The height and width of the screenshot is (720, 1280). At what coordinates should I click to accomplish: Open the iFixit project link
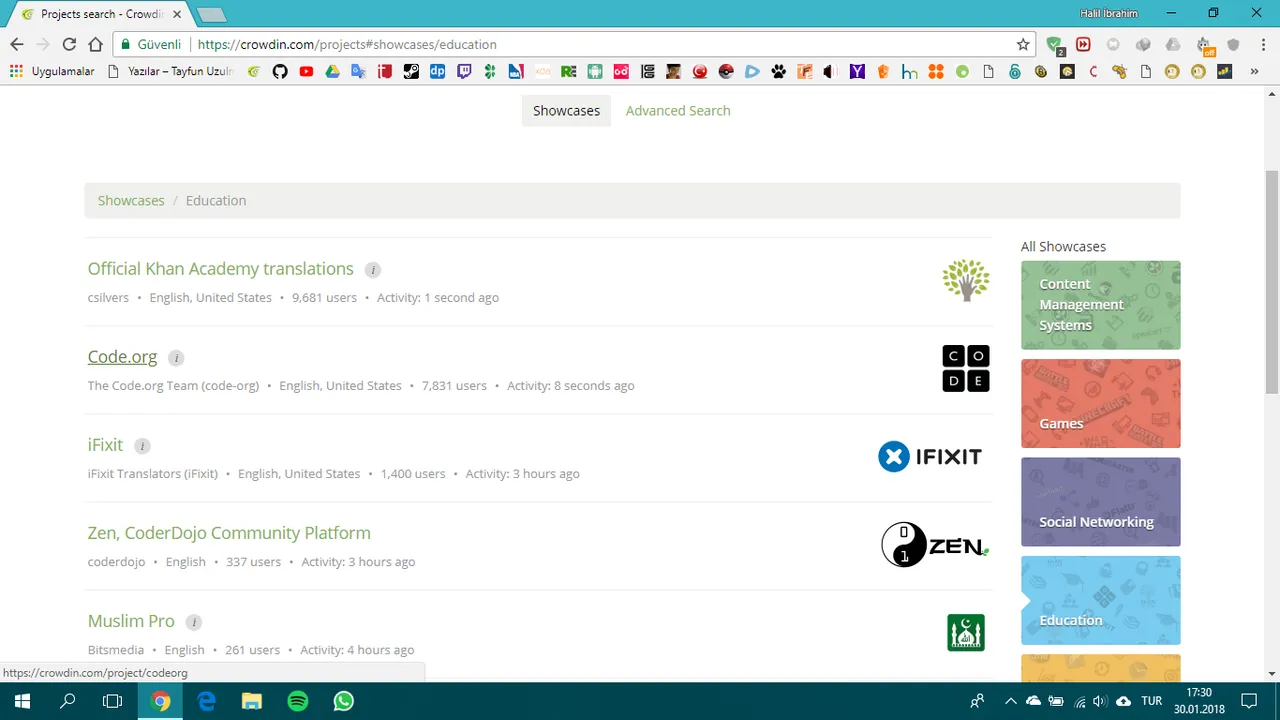tap(105, 445)
